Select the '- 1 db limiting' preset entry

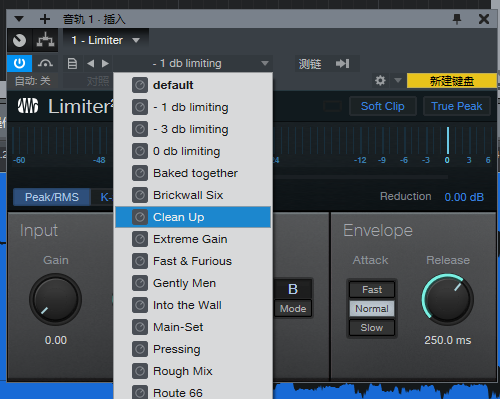tap(193, 107)
